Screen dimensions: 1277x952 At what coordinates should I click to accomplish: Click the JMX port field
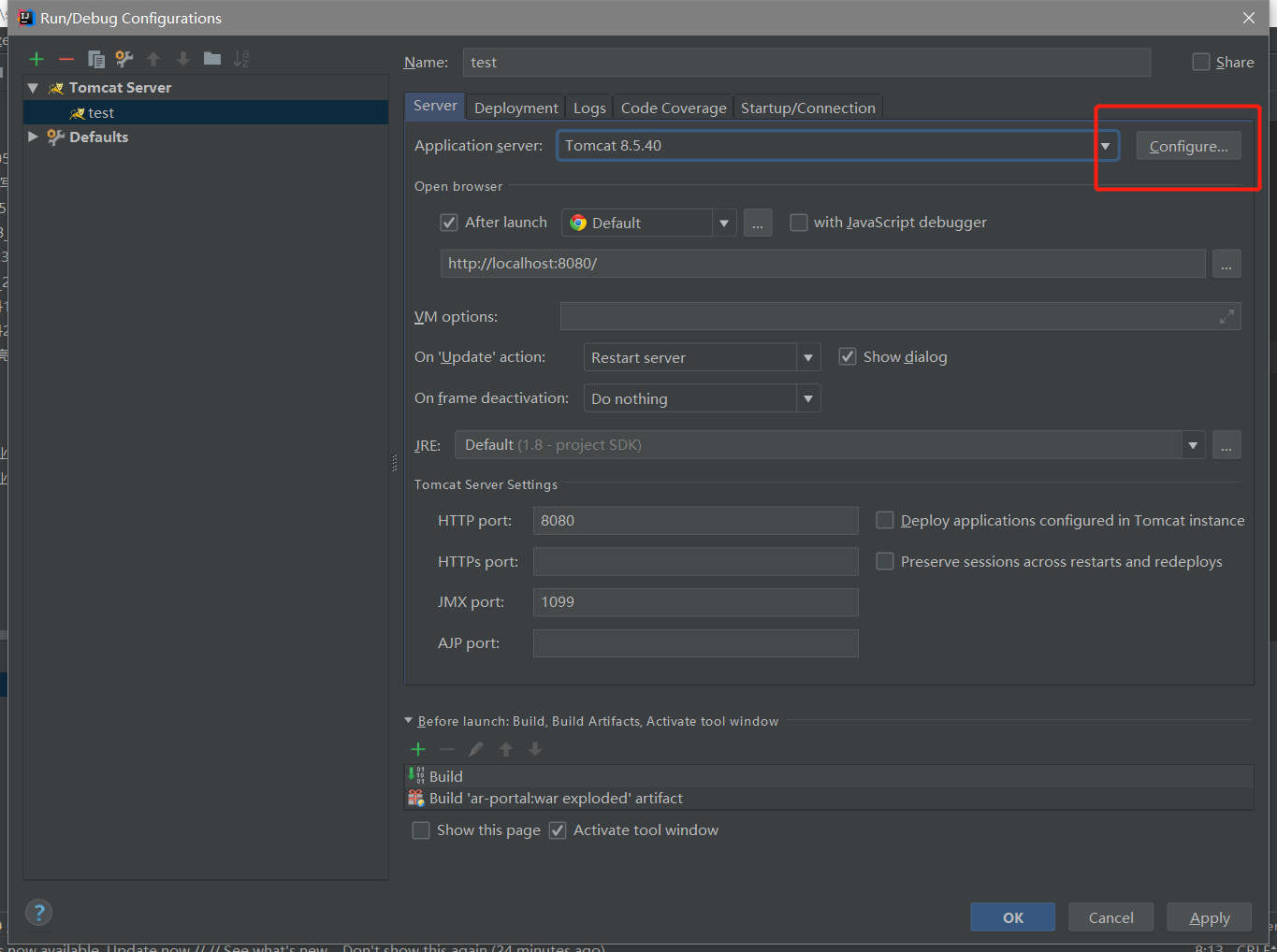(696, 602)
